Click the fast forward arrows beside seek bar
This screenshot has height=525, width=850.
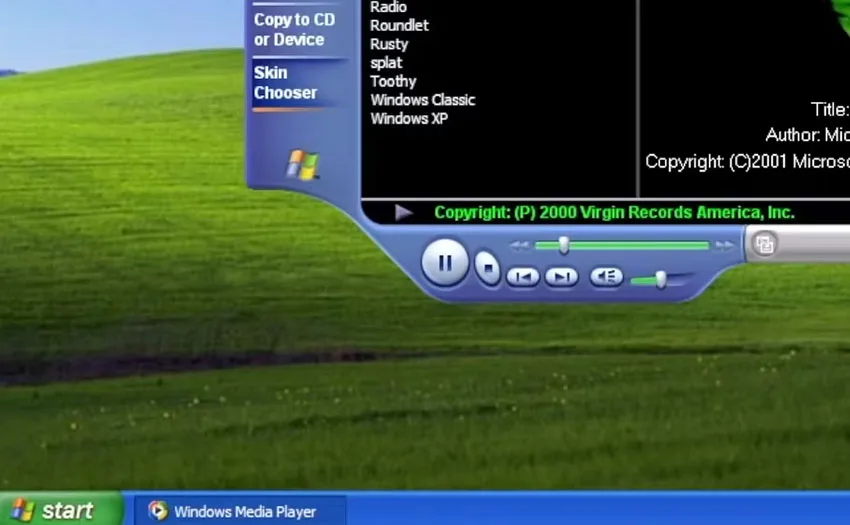click(x=724, y=246)
